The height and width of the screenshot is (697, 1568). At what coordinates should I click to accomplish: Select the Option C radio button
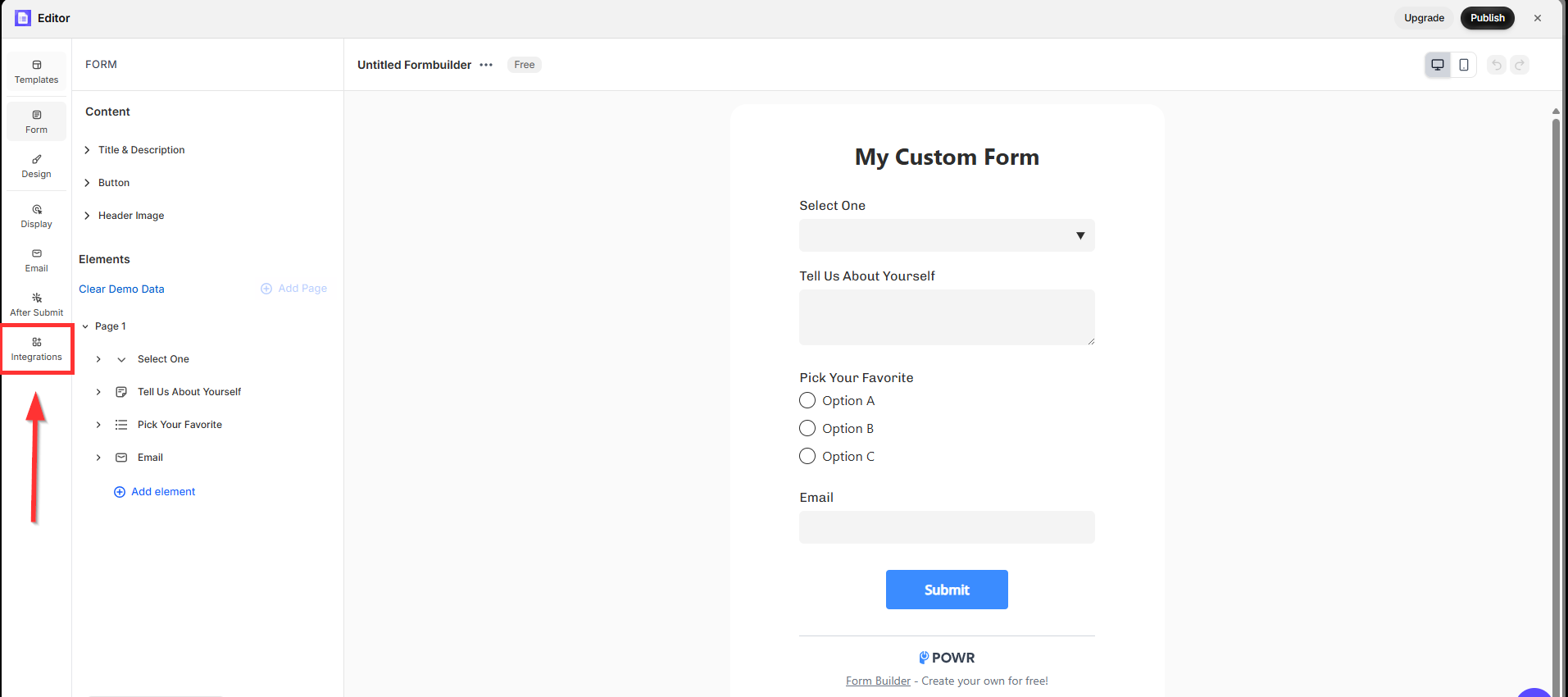pos(807,456)
